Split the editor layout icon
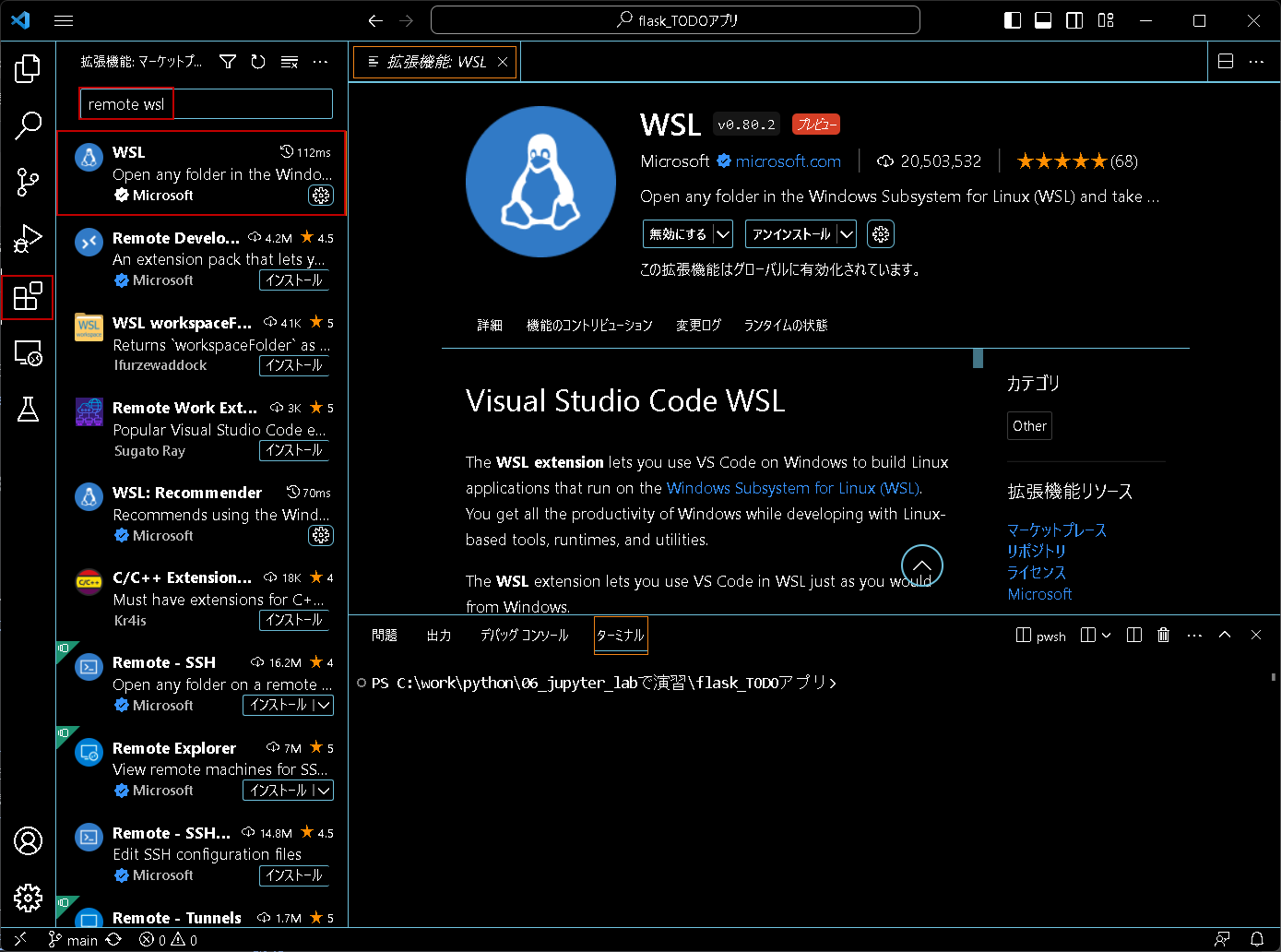Screen dimensions: 1281x952 1226,62
